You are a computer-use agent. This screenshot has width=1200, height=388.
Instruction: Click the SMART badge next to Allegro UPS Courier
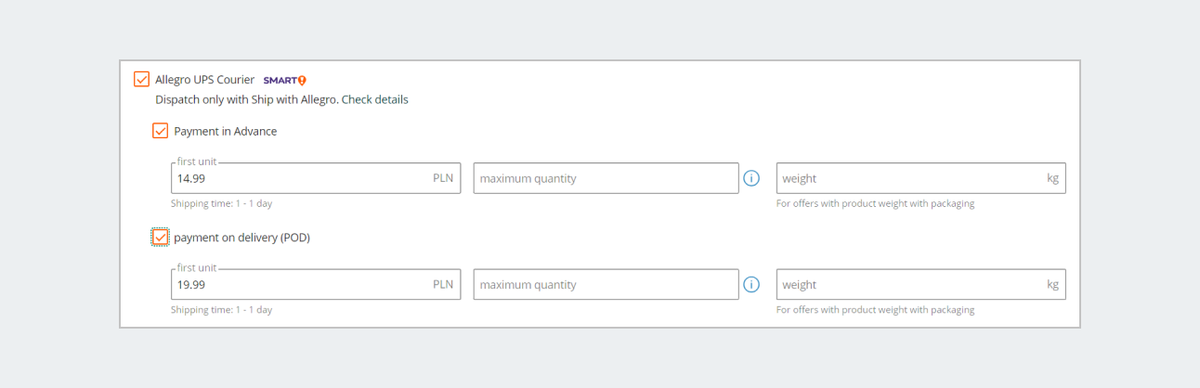pyautogui.click(x=285, y=79)
